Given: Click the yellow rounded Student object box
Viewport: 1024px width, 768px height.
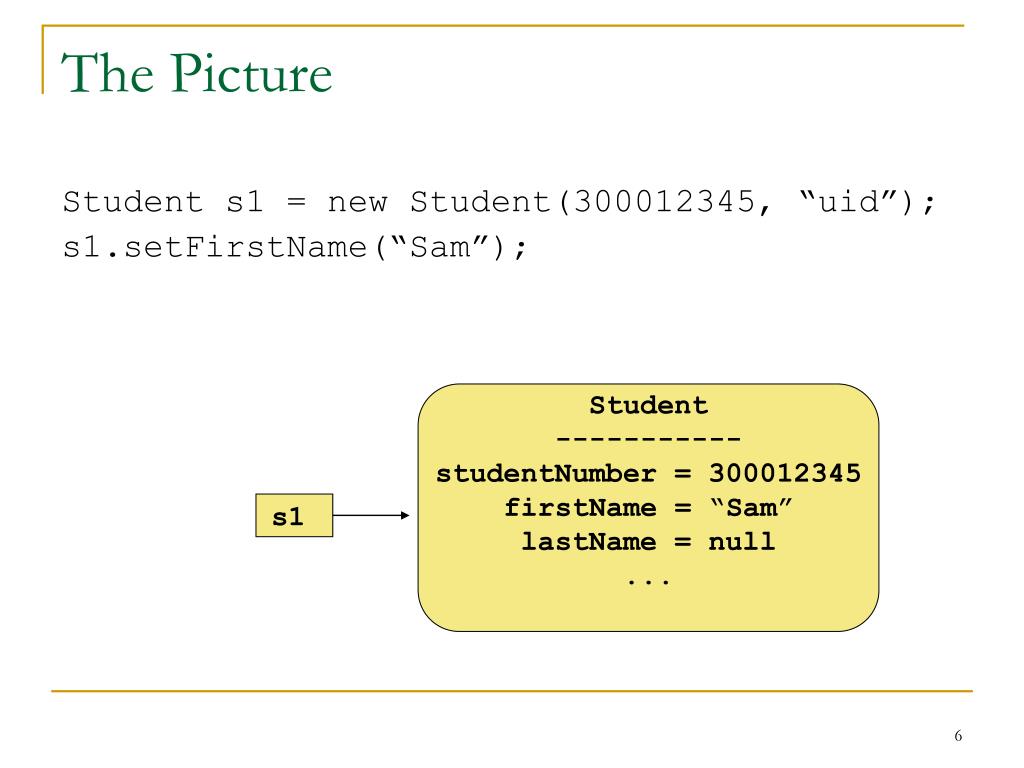Looking at the screenshot, I should coord(648,507).
